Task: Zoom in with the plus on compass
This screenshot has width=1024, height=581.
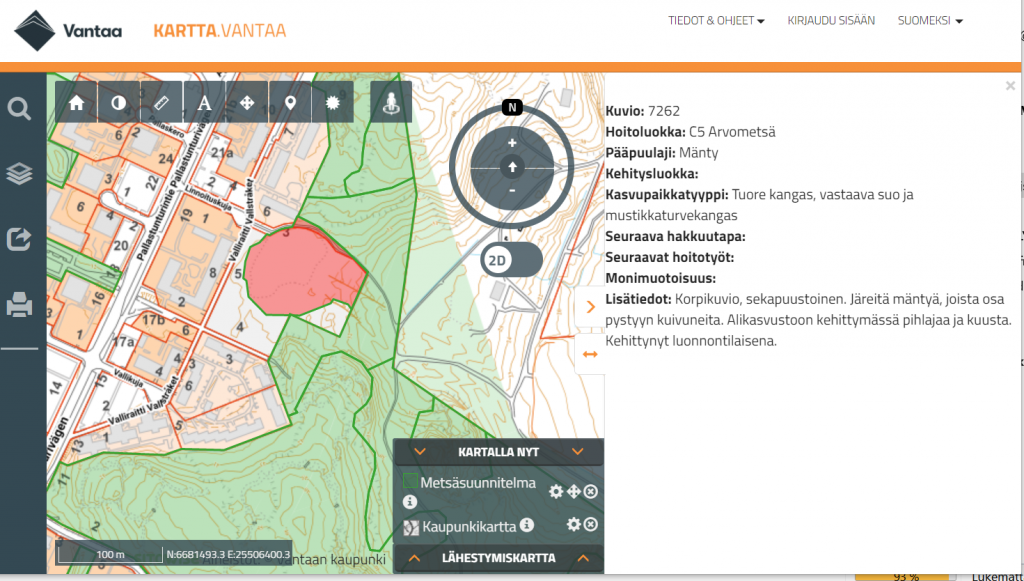Action: coord(512,143)
